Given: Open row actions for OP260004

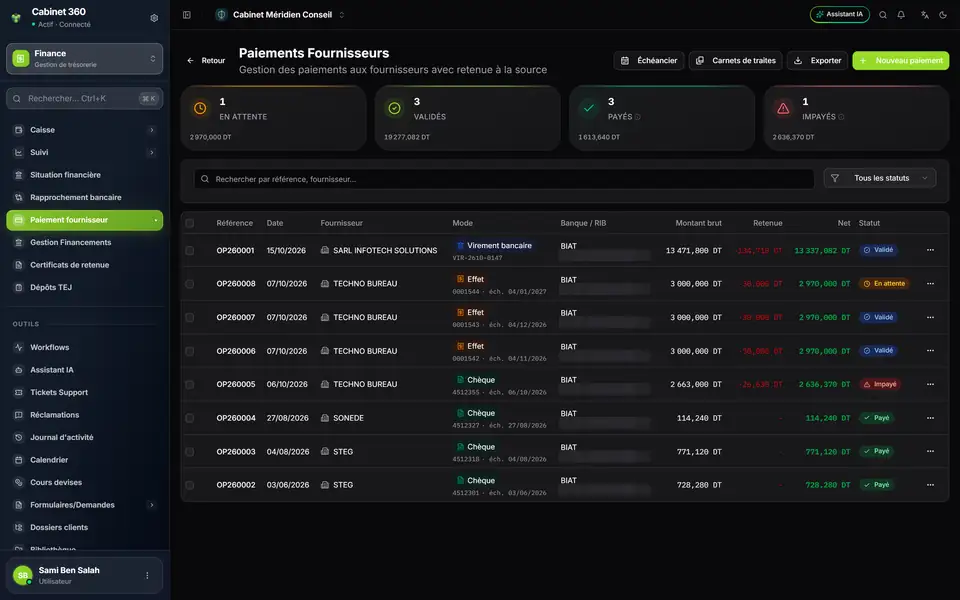Looking at the screenshot, I should click(x=931, y=418).
